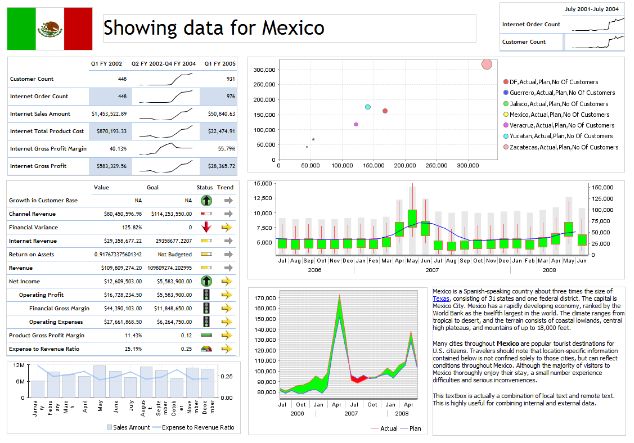Click the gray trend arrow in the Revenue row
This screenshot has width=634, height=443.
228,268
